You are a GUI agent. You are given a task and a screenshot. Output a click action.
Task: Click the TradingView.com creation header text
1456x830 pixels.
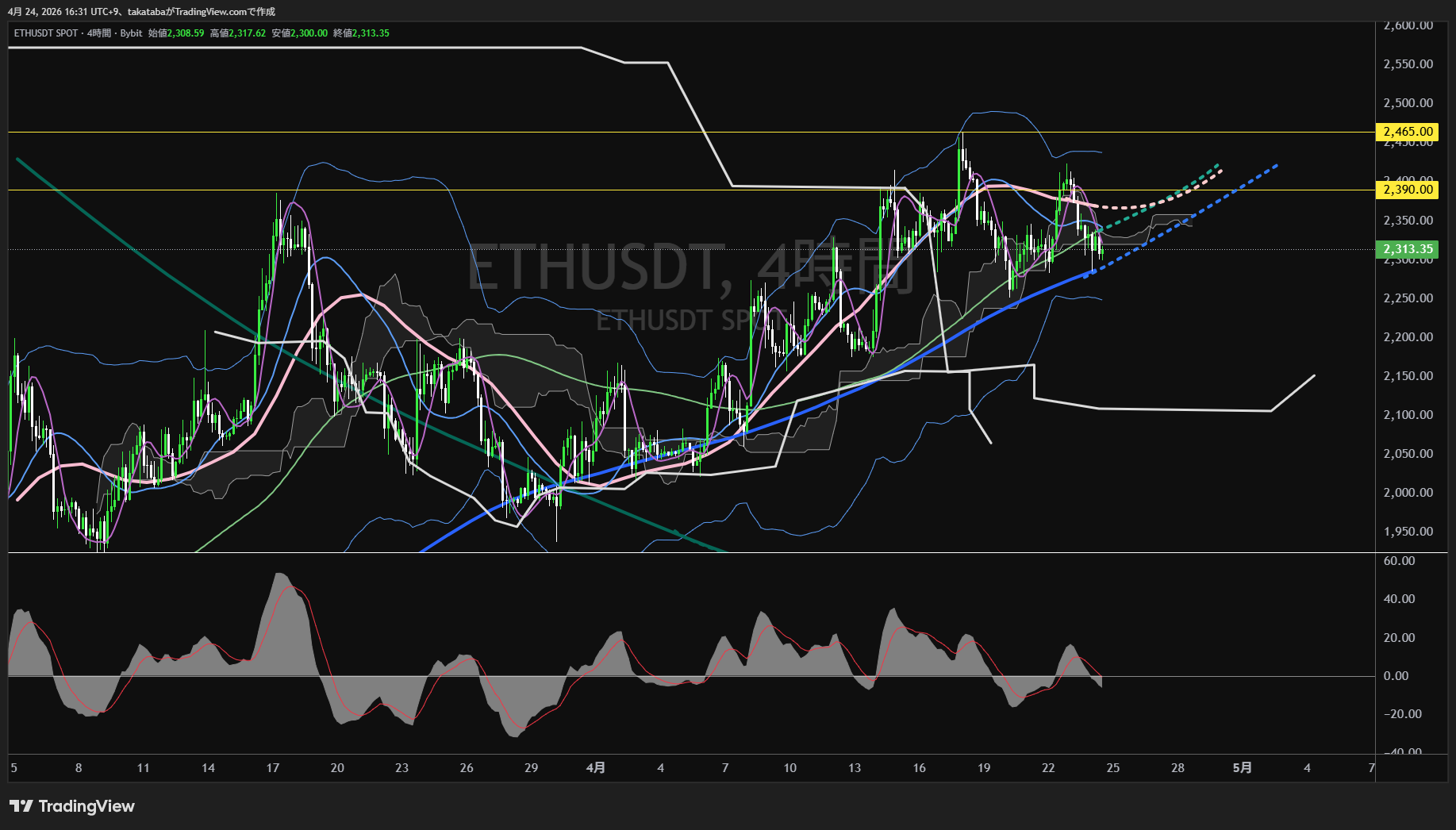click(x=141, y=12)
